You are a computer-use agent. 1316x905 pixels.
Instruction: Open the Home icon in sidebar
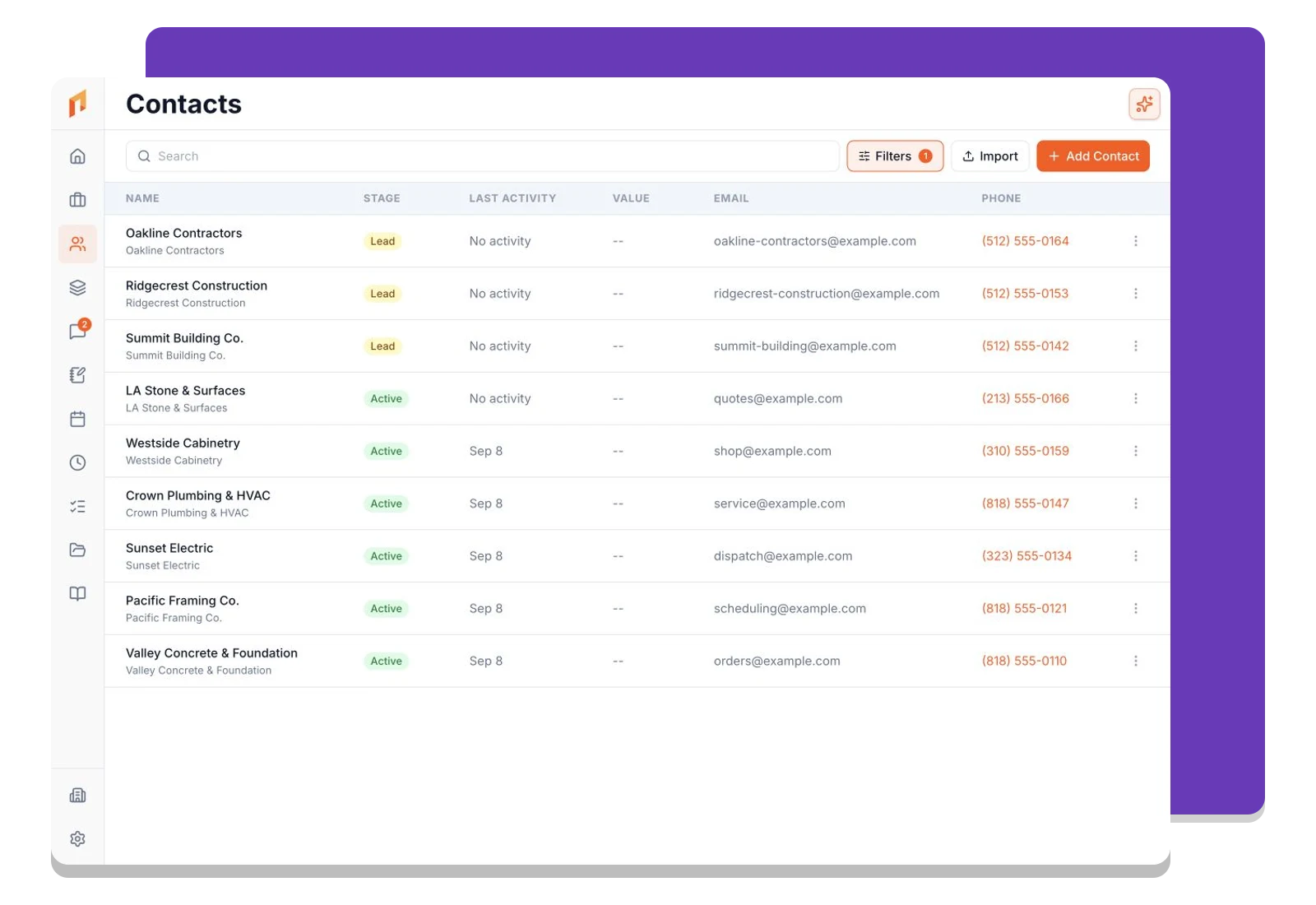pos(77,156)
